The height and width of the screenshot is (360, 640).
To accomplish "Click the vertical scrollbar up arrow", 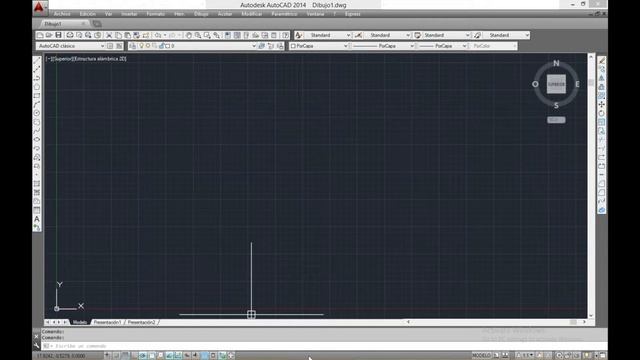I will [591, 56].
